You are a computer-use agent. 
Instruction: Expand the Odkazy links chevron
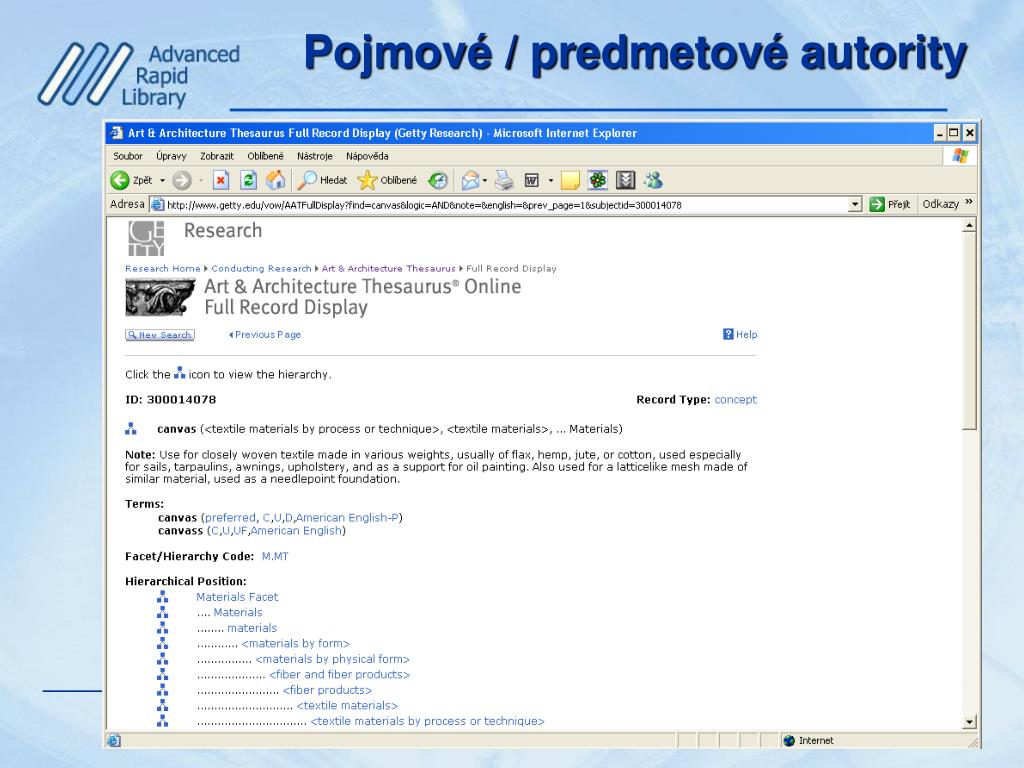969,202
